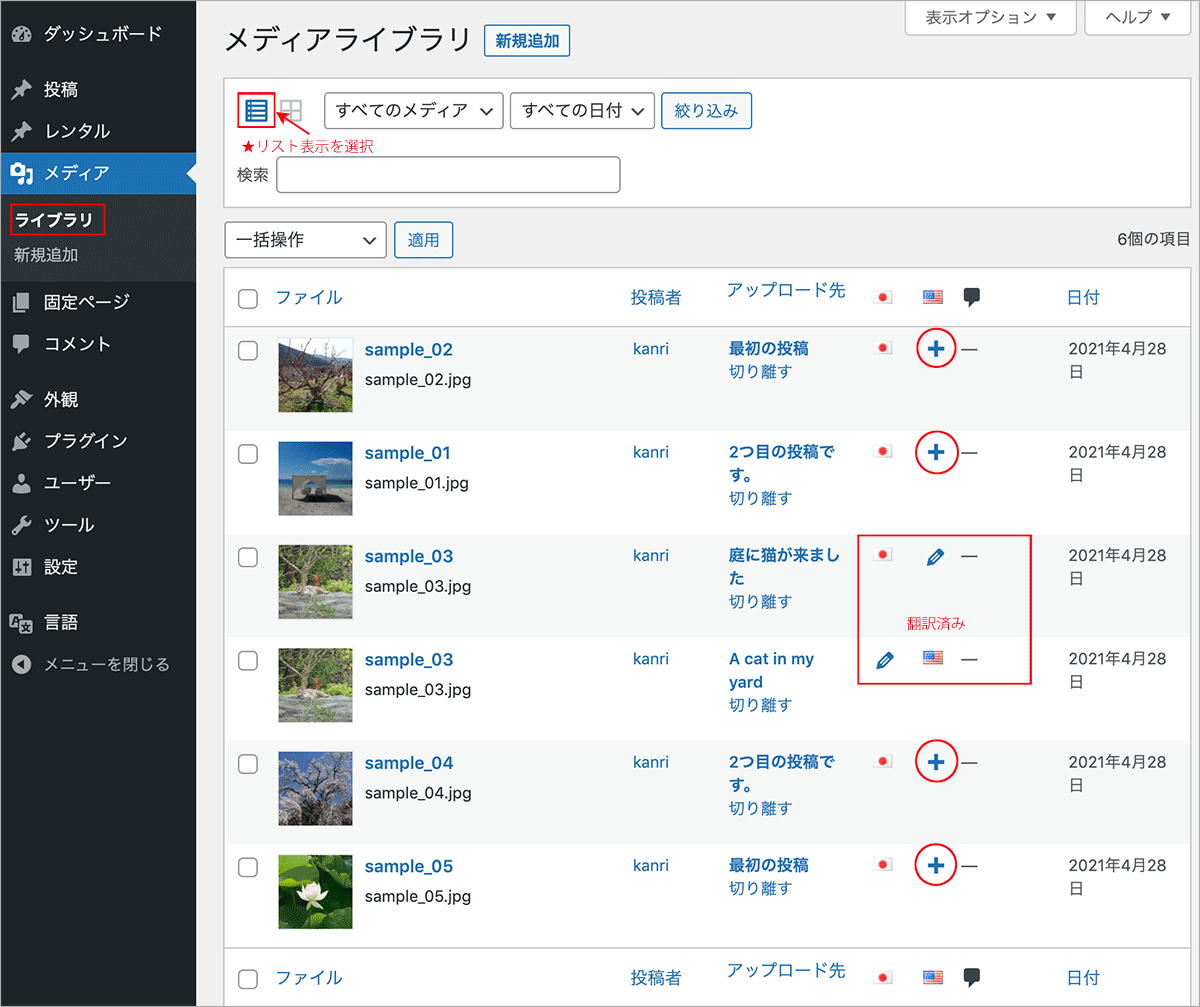This screenshot has width=1200, height=1007.
Task: Select 新規追加 submenu under メディア
Action: point(46,255)
